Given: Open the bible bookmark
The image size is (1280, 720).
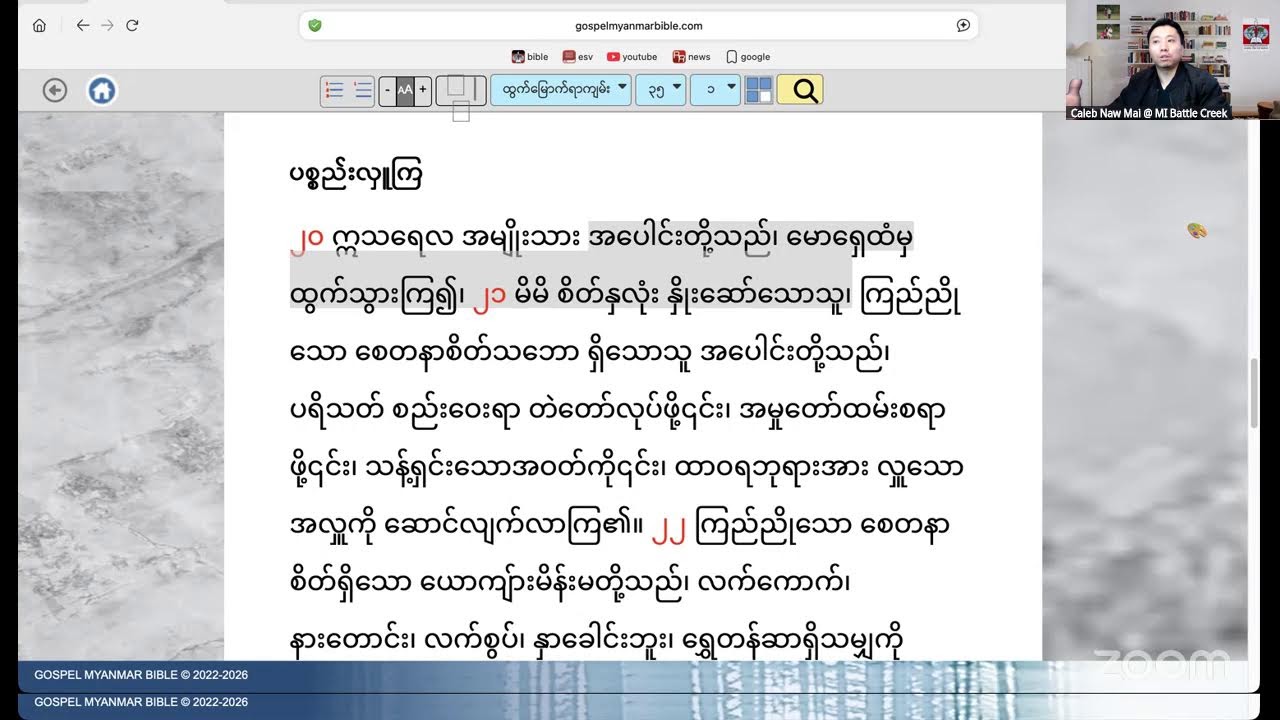Looking at the screenshot, I should 530,57.
